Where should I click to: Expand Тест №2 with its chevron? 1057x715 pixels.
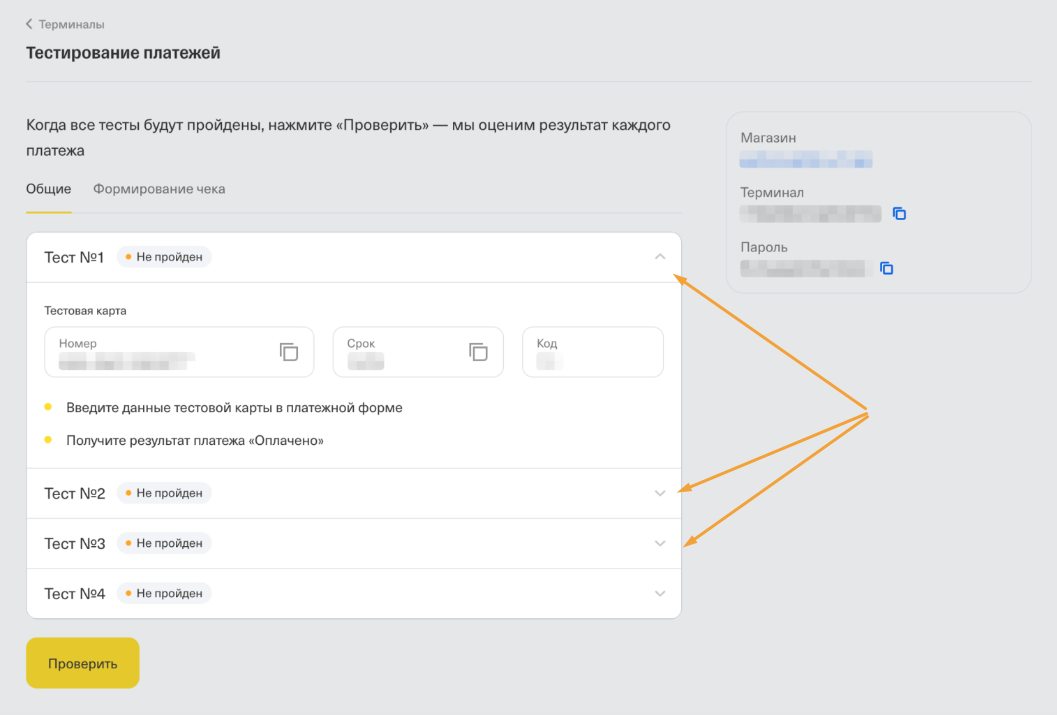click(x=659, y=493)
